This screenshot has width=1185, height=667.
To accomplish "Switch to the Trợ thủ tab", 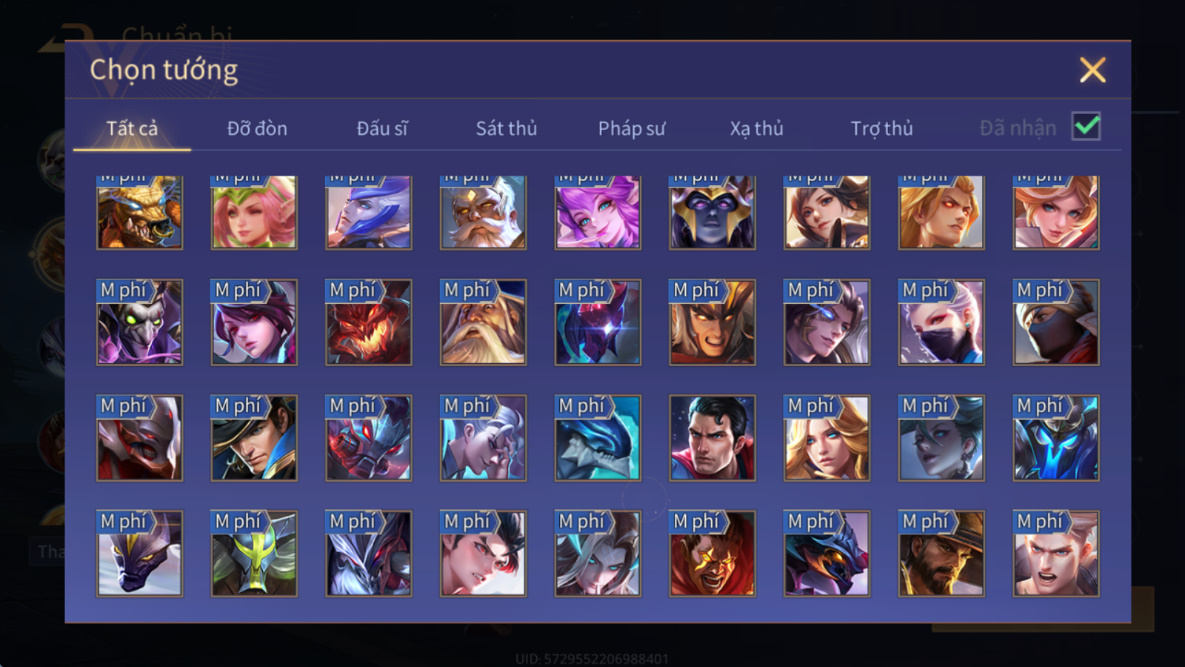I will click(x=882, y=128).
